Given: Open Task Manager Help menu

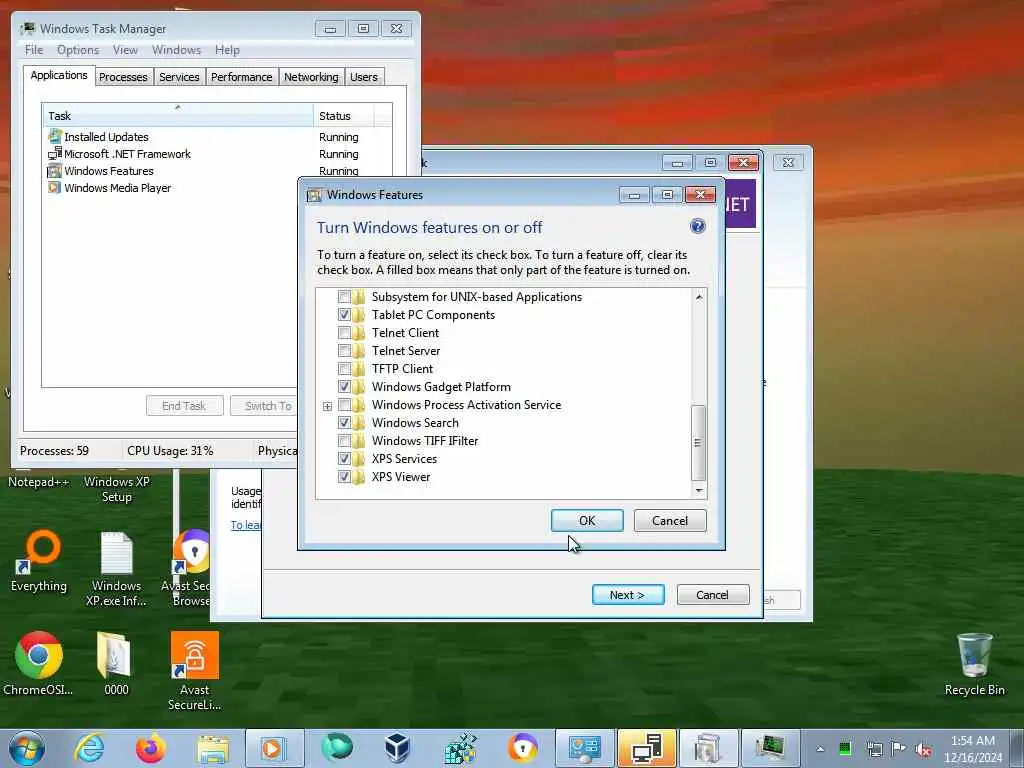Looking at the screenshot, I should click(227, 50).
